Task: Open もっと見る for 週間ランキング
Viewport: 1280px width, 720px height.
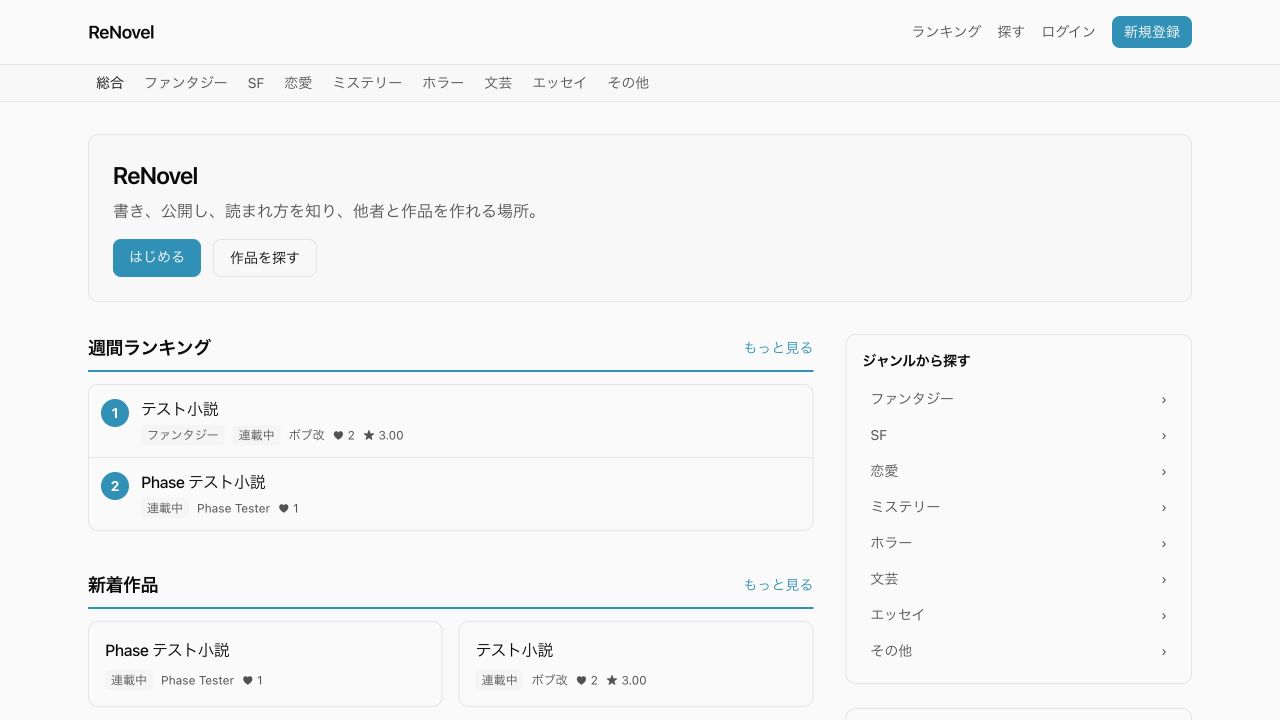Action: (778, 348)
